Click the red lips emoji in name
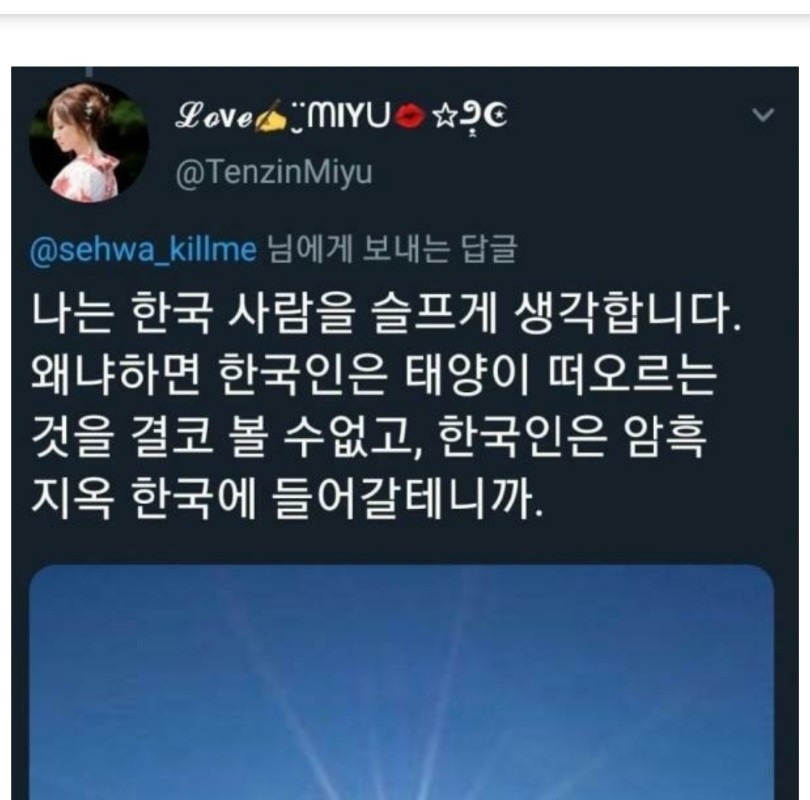Screen dimensions: 810x800 (x=410, y=116)
